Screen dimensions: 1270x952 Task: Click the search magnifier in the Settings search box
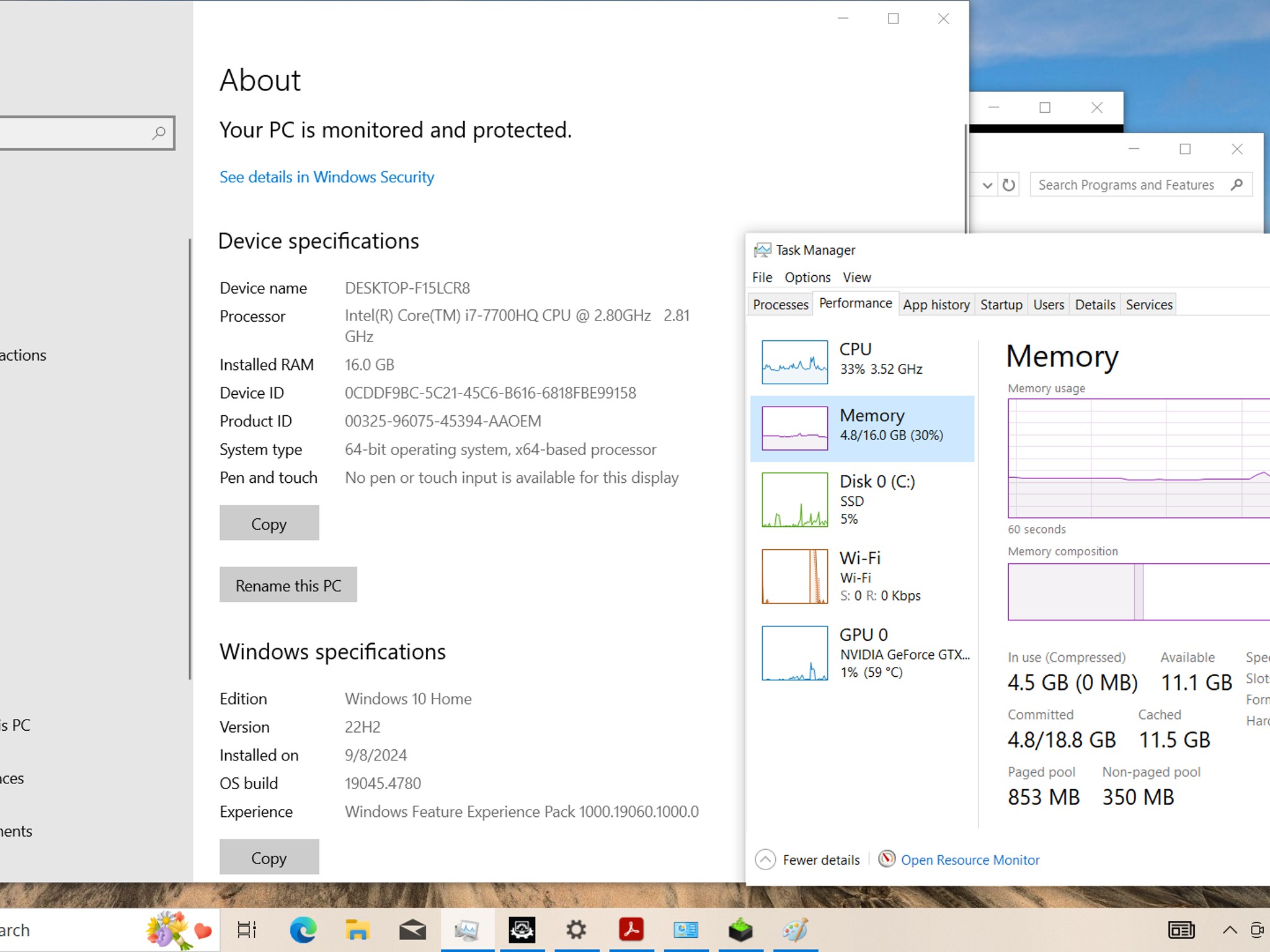pos(159,133)
